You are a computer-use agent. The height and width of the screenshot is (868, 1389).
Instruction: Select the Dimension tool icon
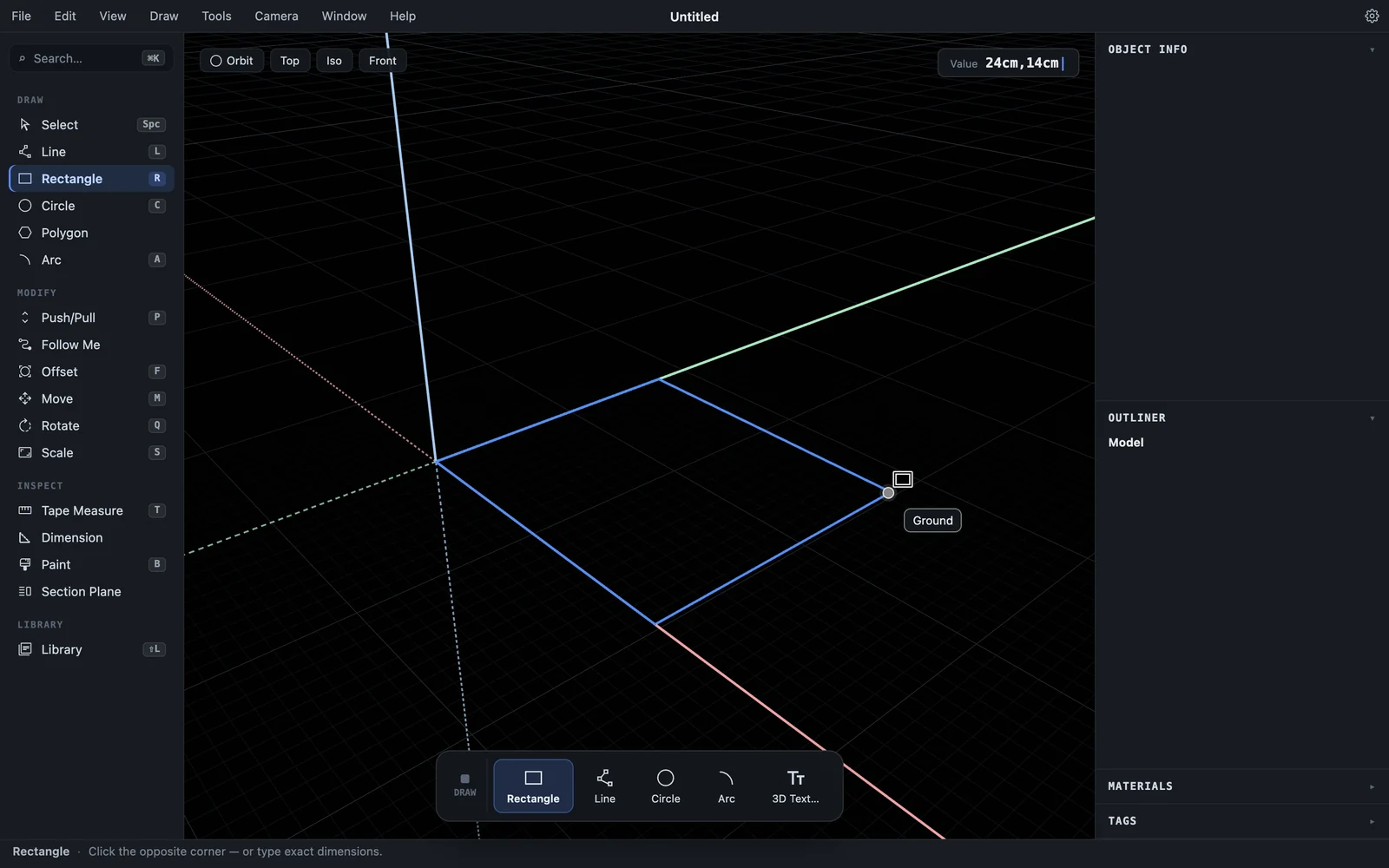click(x=25, y=537)
